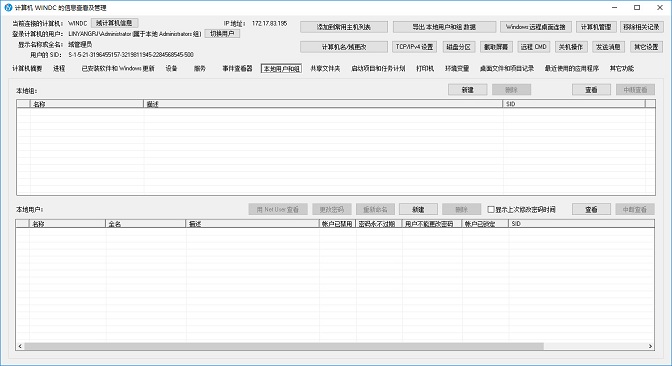Click the 关机操作 shutdown button
This screenshot has width=672, height=366.
click(571, 47)
